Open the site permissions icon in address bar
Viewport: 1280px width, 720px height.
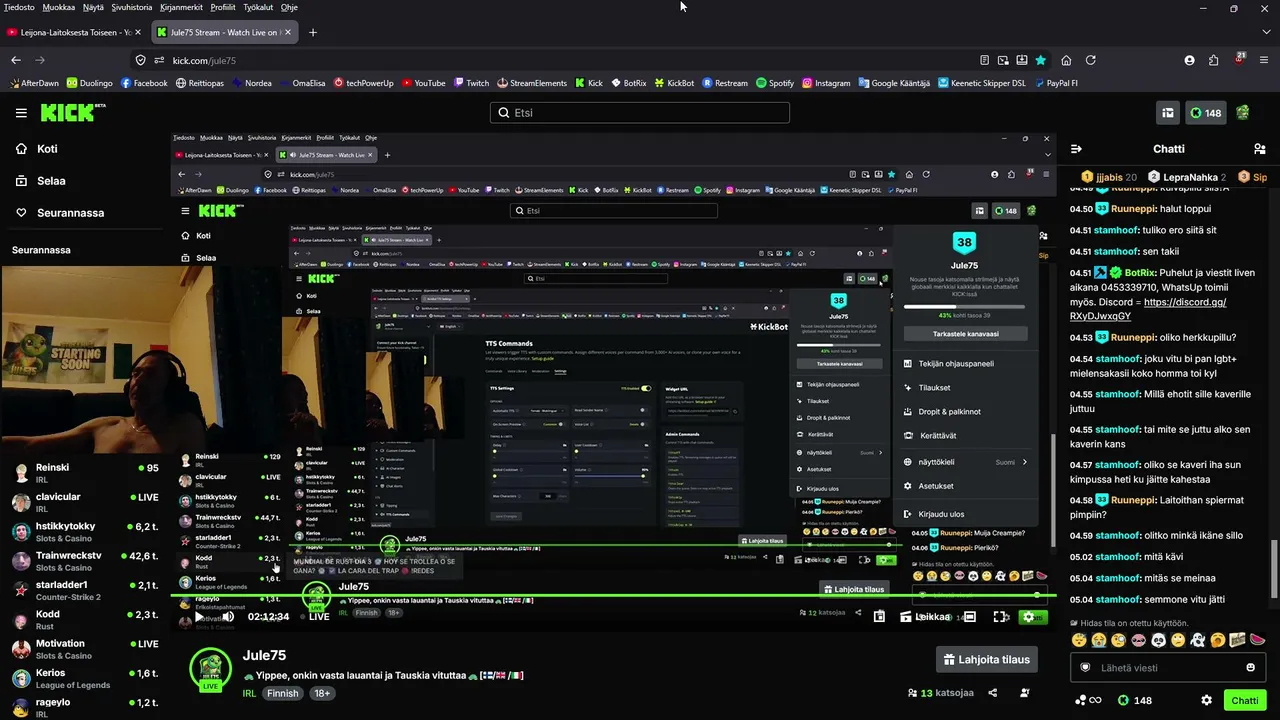[x=159, y=60]
